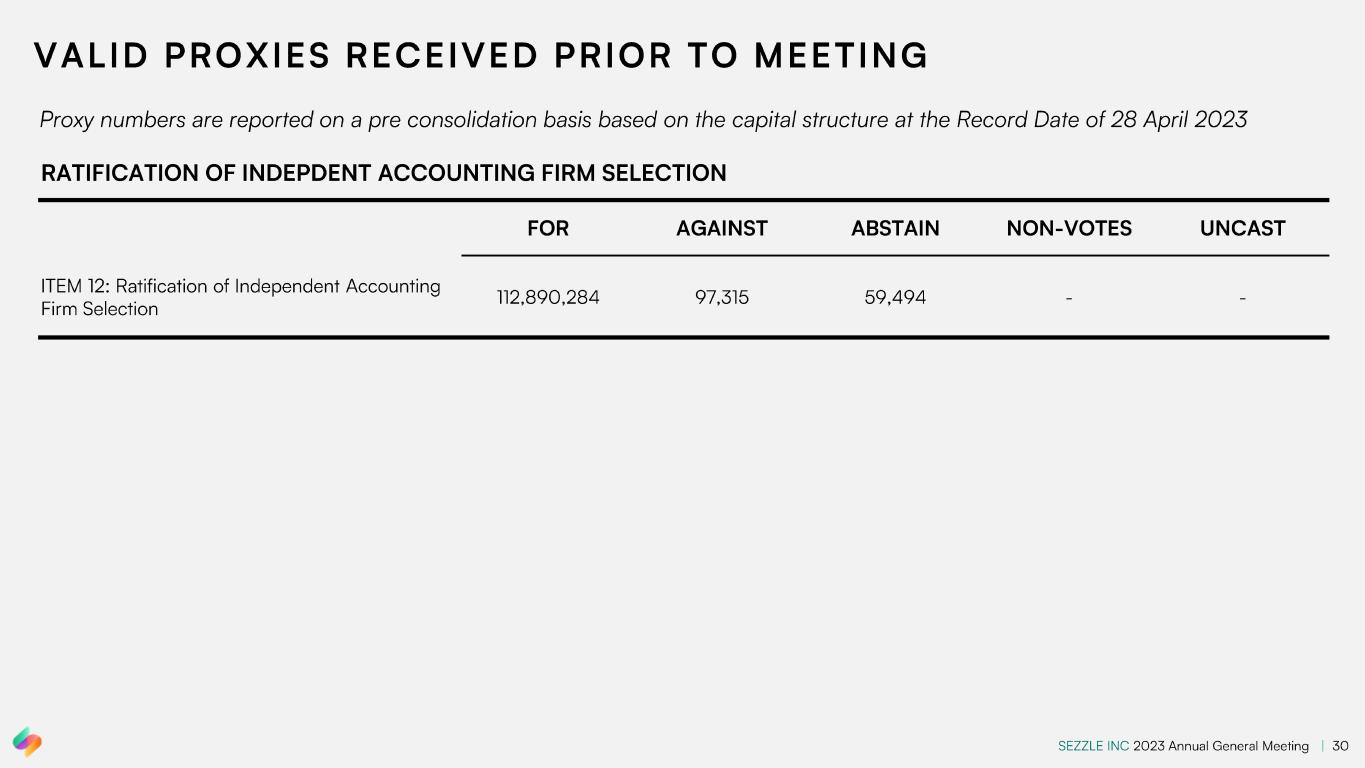This screenshot has height=768, width=1365.
Task: Select the slide title about valid proxies
Action: (481, 56)
